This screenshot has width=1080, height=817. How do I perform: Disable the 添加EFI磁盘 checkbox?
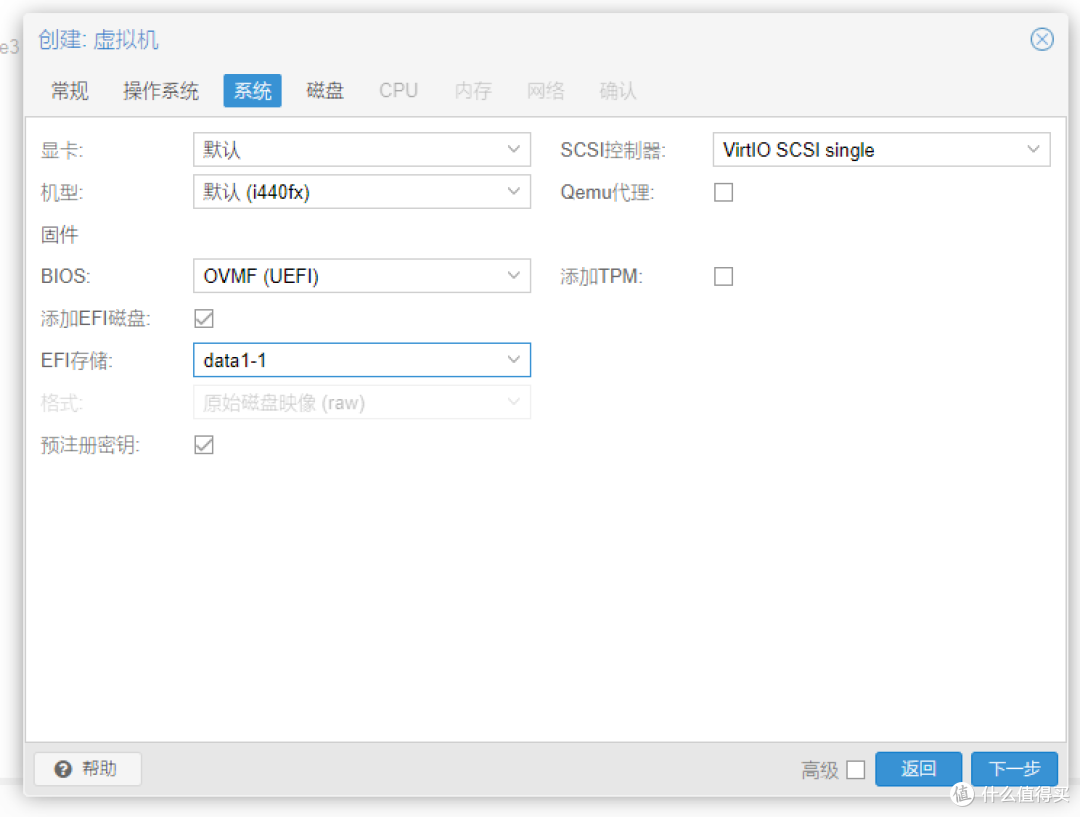click(203, 318)
